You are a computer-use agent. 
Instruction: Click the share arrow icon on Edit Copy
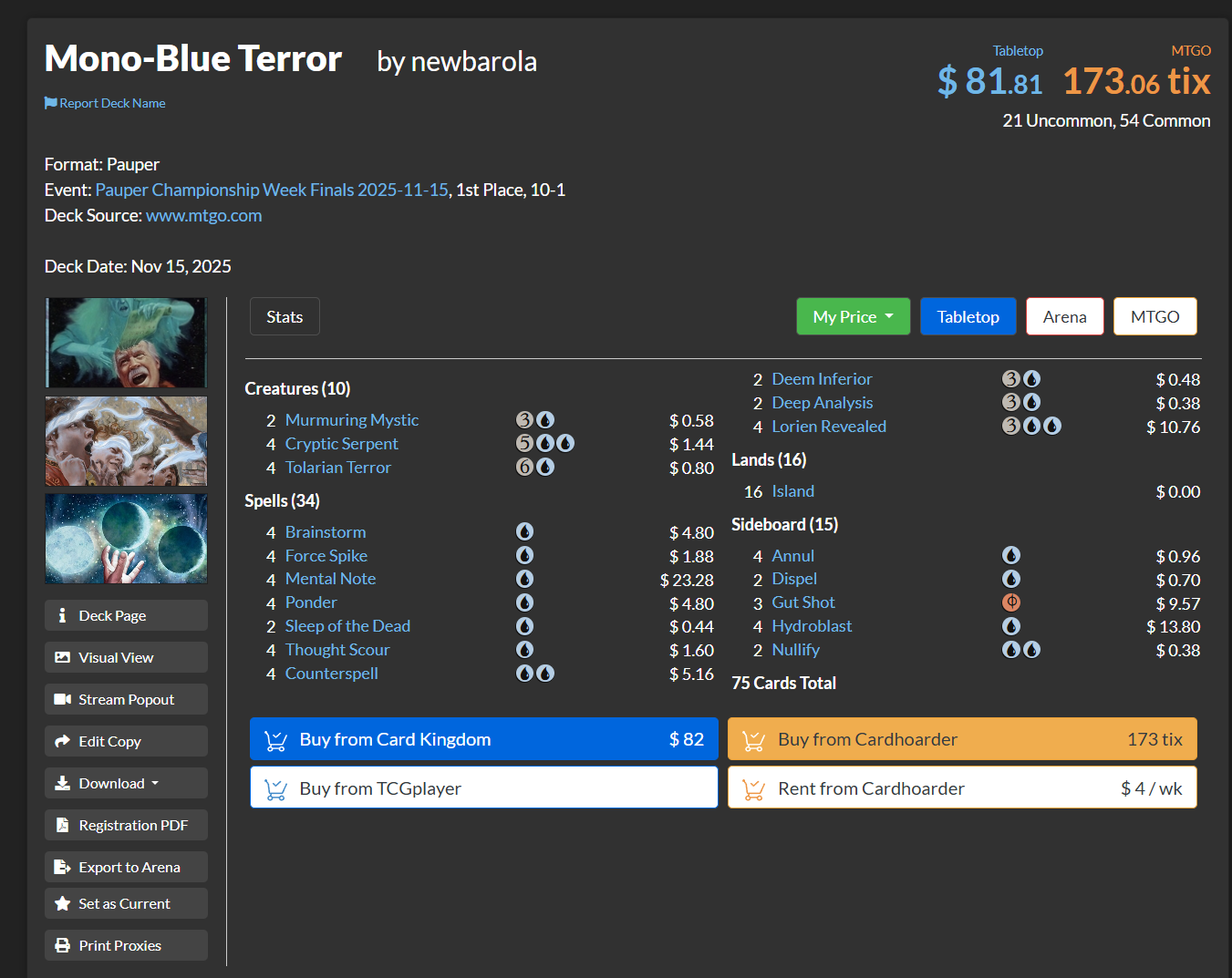point(62,741)
